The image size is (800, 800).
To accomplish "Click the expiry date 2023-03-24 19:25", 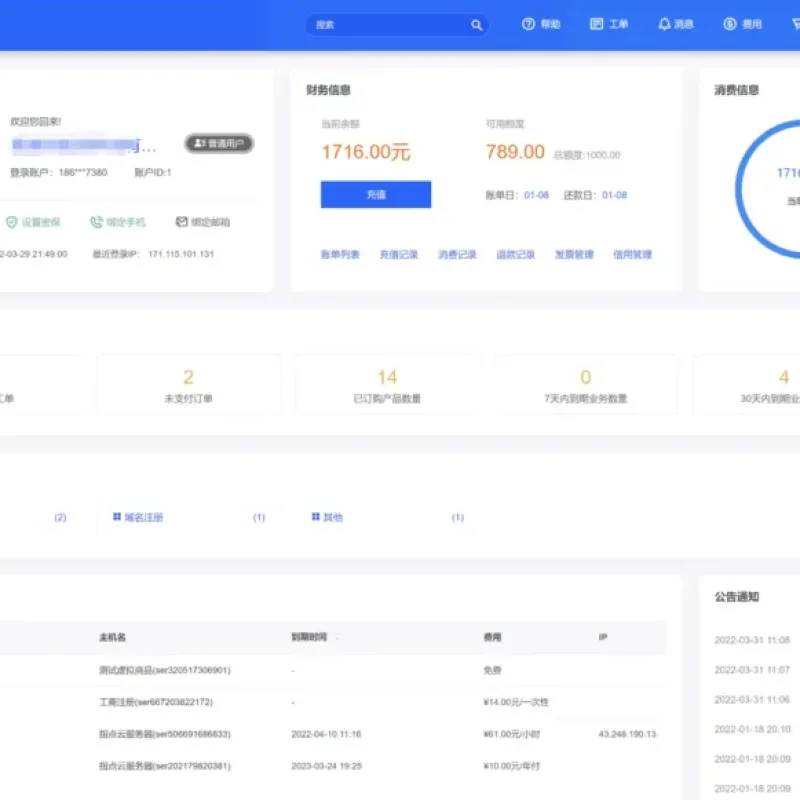I will pos(327,766).
